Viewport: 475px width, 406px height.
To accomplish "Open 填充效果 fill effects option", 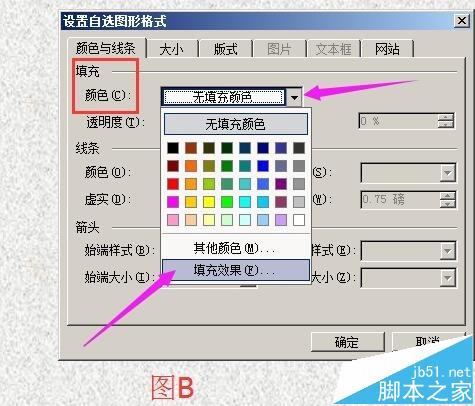I will coord(236,270).
